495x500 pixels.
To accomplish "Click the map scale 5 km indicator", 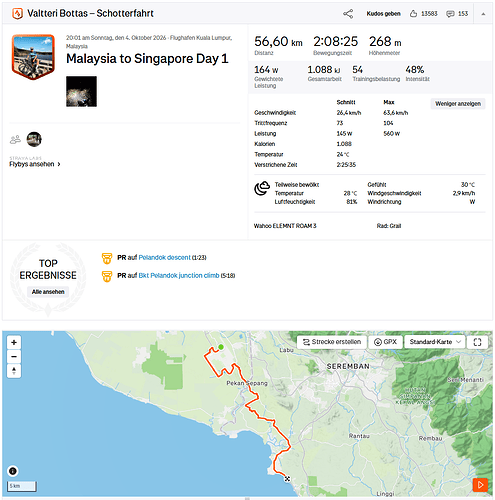I will (x=22, y=486).
